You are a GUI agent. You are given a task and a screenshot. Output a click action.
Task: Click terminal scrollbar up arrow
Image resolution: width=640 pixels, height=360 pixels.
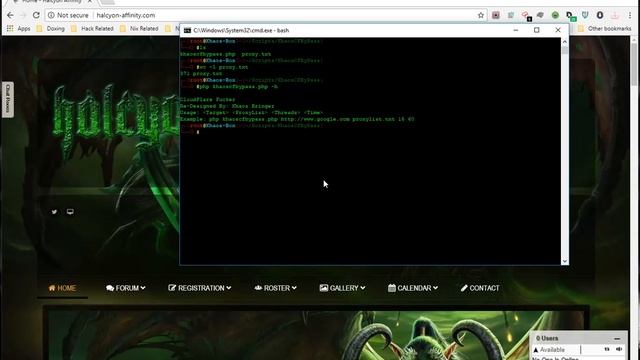pos(565,42)
